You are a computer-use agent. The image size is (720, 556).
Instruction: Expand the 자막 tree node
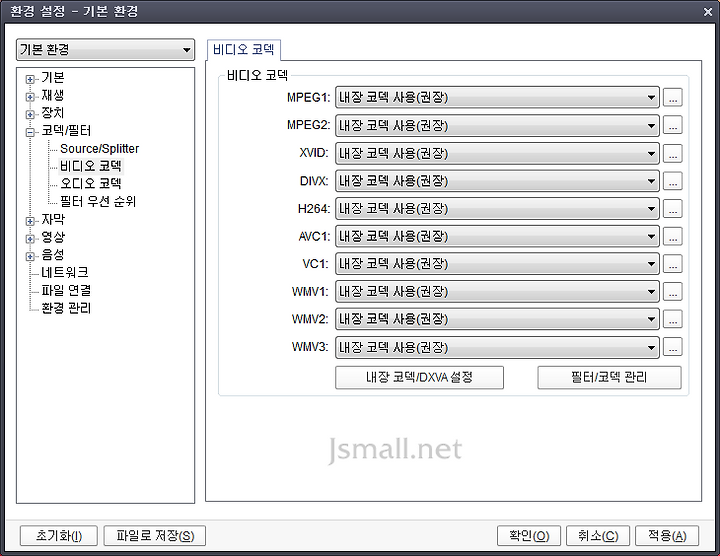click(x=30, y=221)
